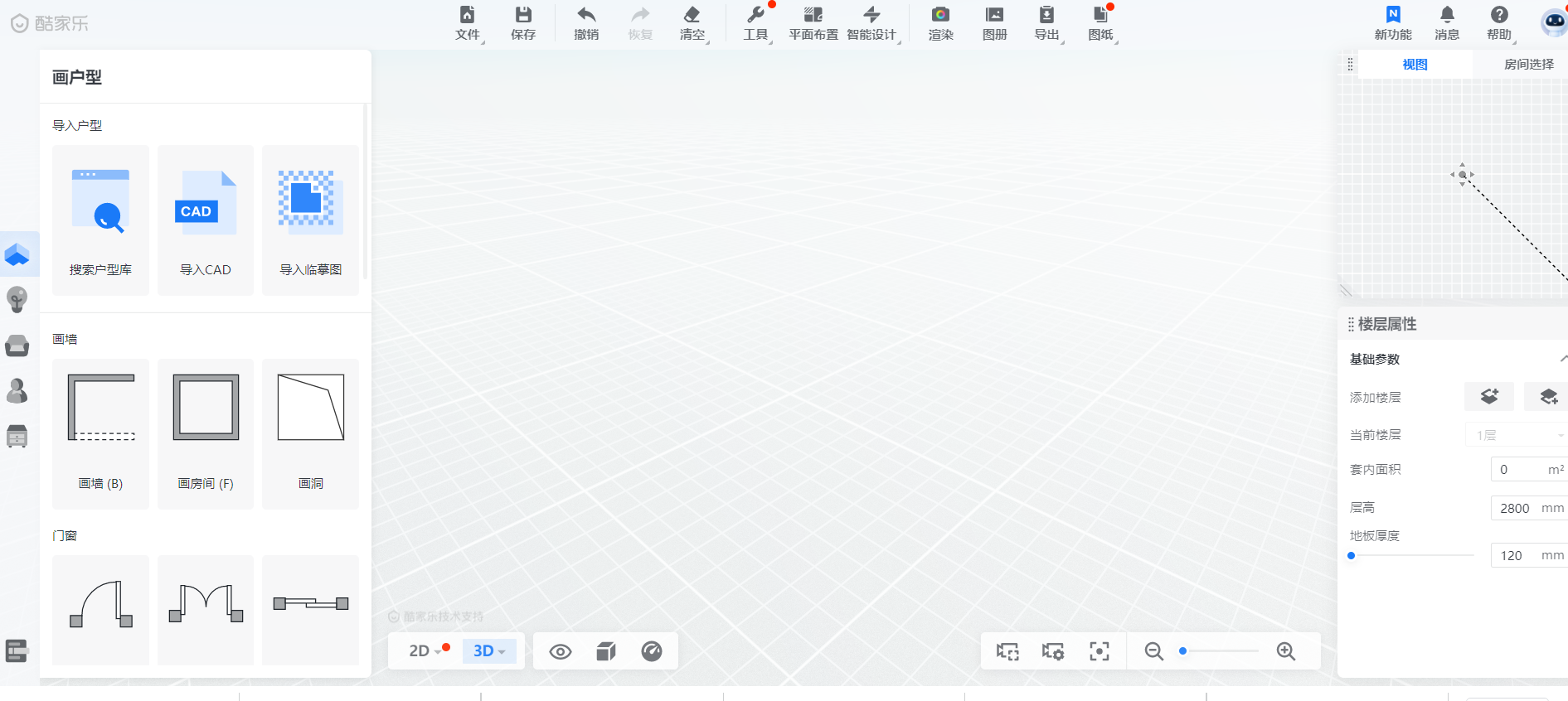The image size is (1568, 701).
Task: Collapse the 基础参数 section
Action: point(1563,359)
